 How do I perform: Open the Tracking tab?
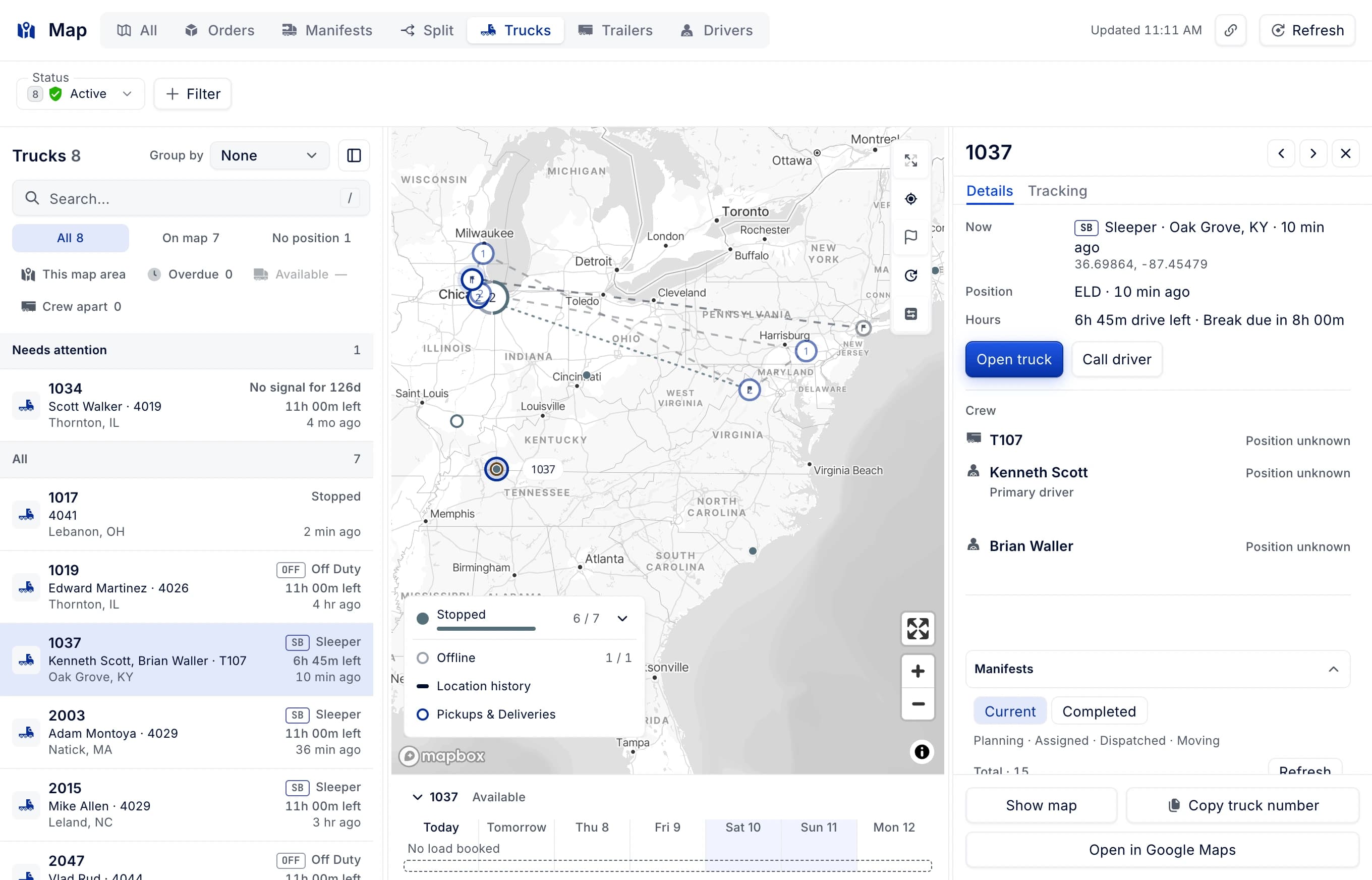(x=1057, y=191)
